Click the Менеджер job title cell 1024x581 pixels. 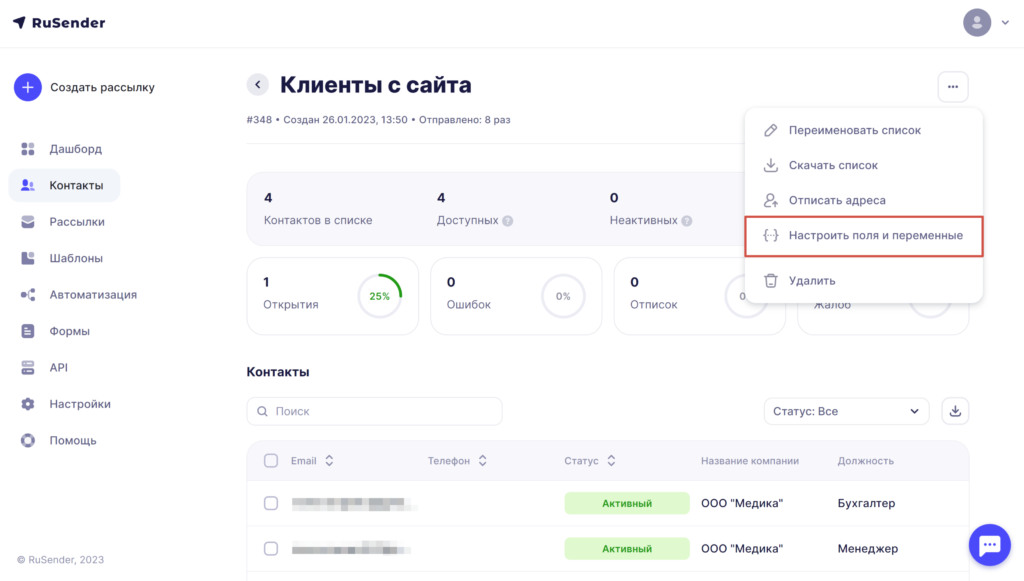(868, 549)
